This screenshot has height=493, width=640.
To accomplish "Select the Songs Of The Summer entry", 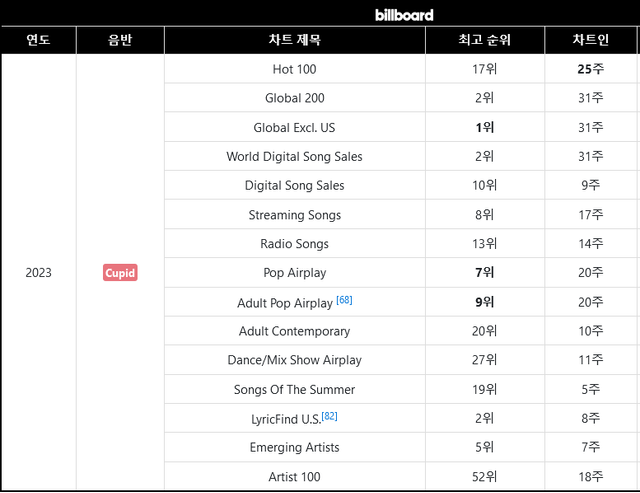I will [x=294, y=389].
